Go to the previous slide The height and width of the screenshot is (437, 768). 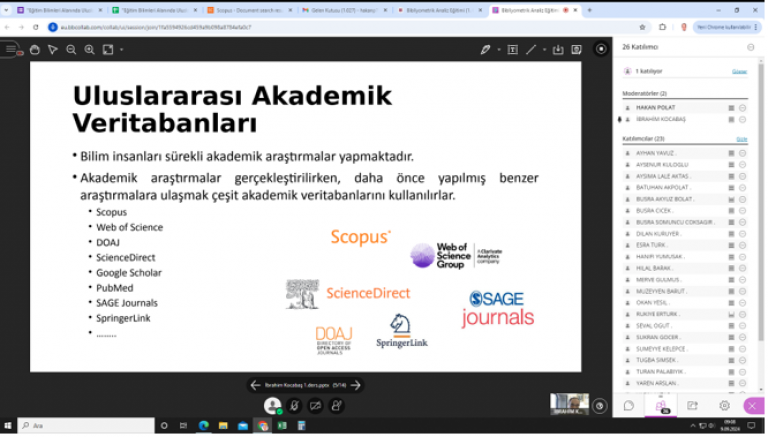[255, 386]
